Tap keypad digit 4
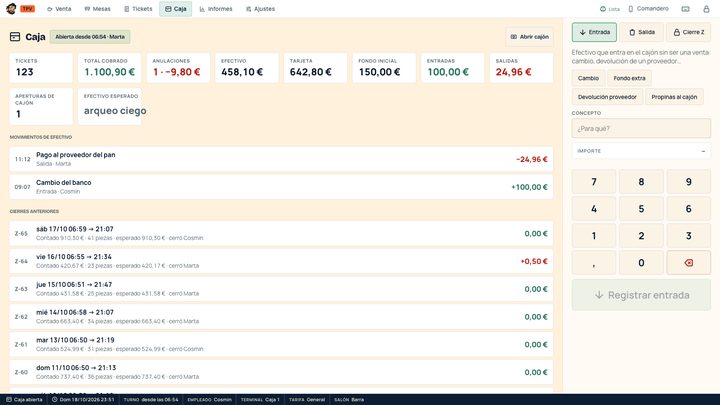This screenshot has height=405, width=720. 594,209
